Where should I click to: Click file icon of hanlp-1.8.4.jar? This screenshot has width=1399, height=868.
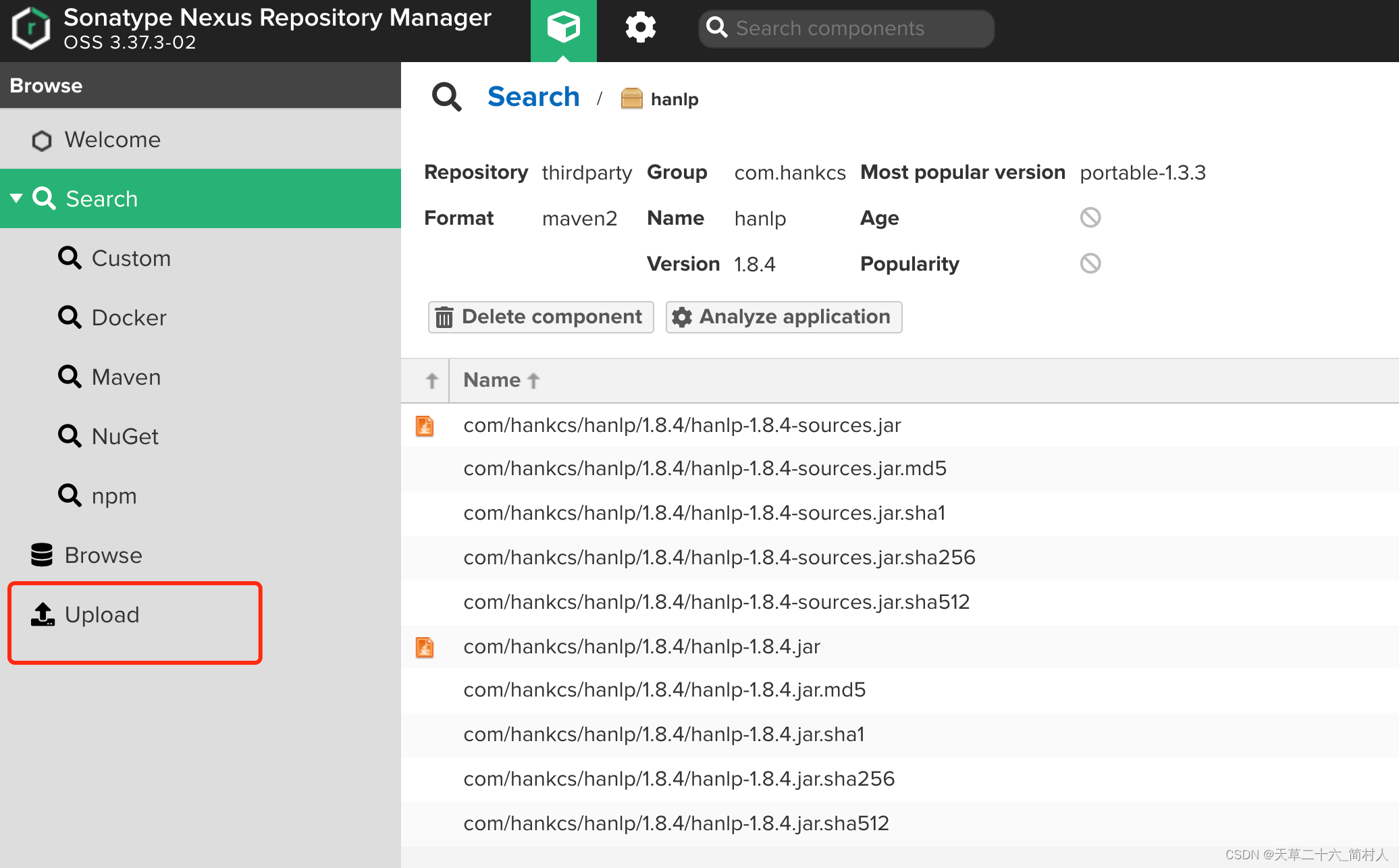coord(425,647)
